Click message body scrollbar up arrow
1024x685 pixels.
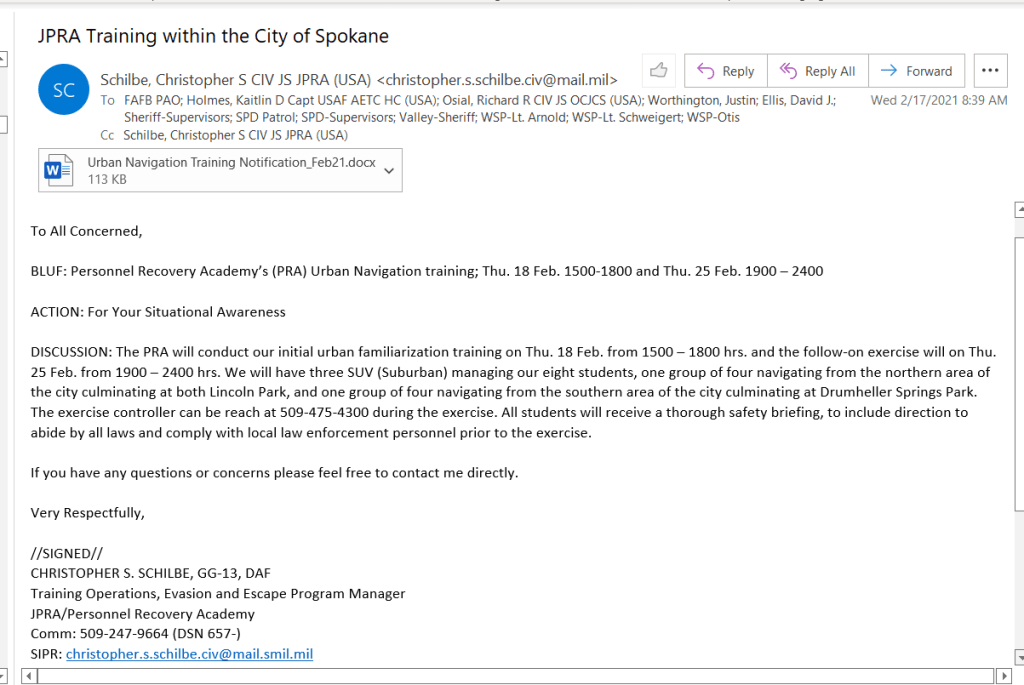1018,209
